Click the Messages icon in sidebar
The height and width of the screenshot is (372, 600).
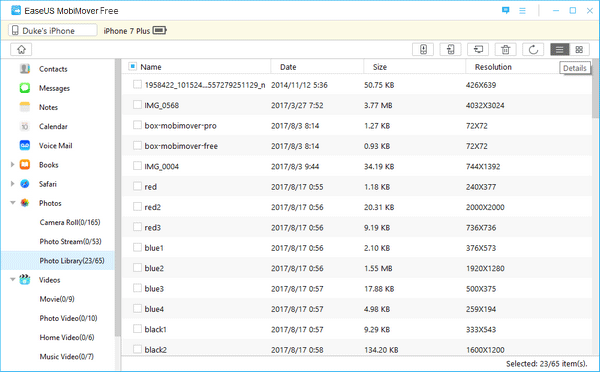coord(25,88)
